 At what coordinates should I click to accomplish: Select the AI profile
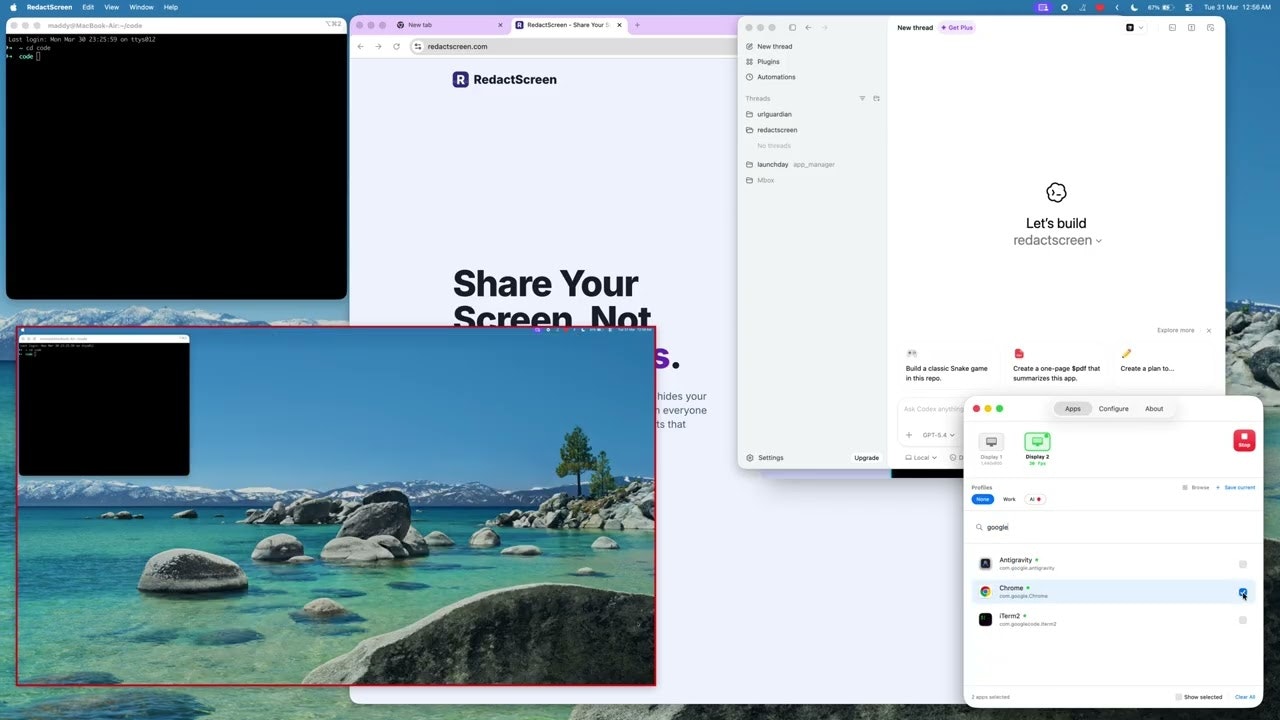(1035, 499)
